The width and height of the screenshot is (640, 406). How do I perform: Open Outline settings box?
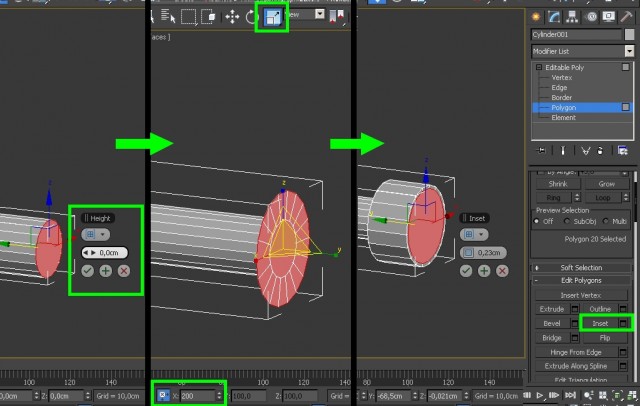[623, 309]
